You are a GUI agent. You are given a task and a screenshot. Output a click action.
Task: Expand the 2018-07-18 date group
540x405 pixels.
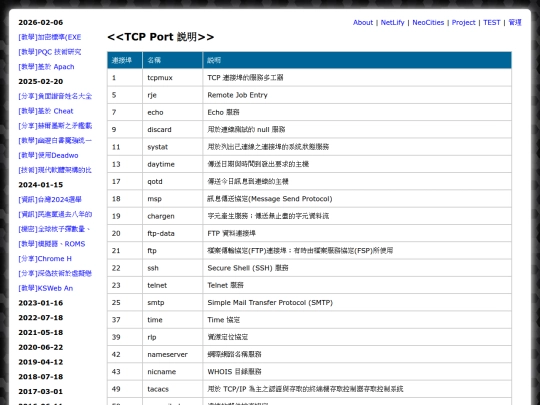click(x=41, y=377)
